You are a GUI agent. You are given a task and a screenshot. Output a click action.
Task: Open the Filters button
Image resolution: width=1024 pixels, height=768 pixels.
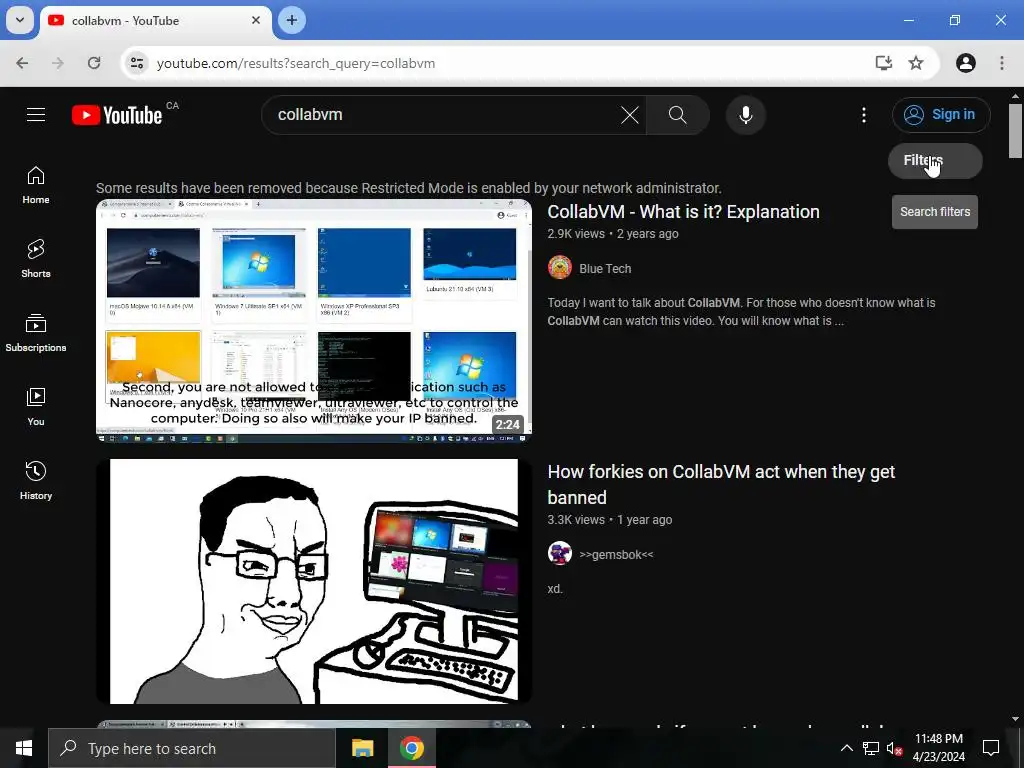coord(935,161)
